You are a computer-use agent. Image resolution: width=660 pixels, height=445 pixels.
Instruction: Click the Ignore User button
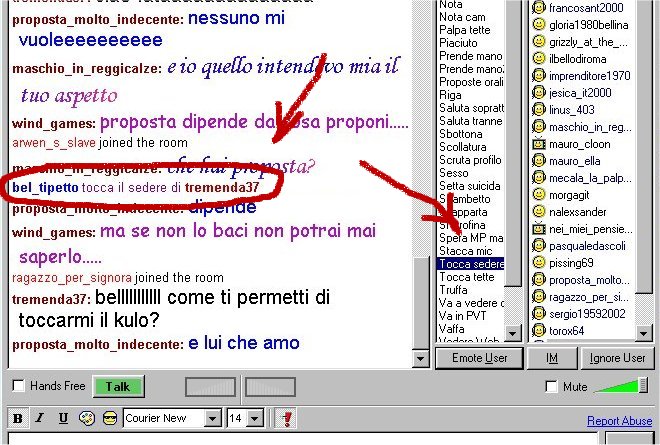point(617,358)
